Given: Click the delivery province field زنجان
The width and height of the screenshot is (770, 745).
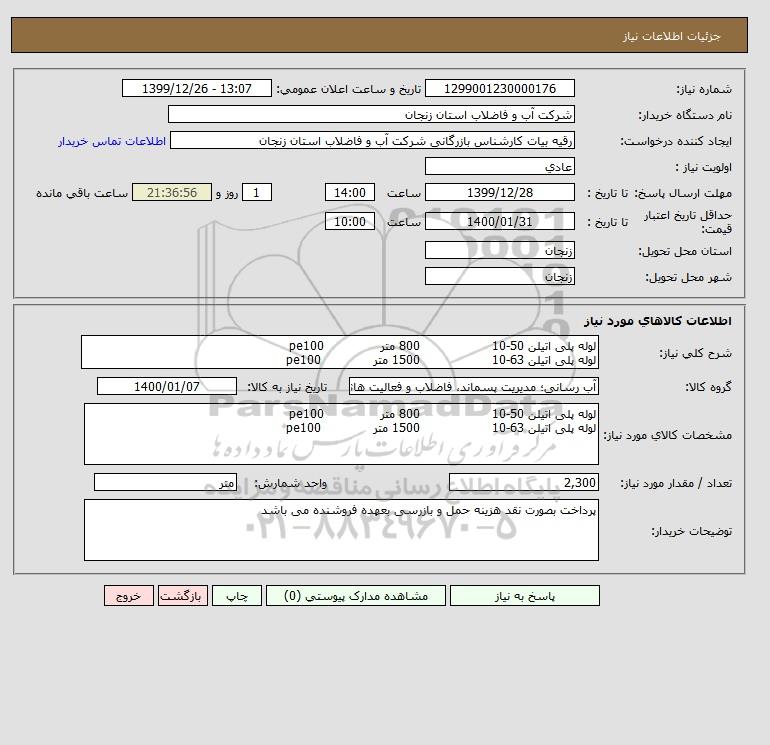Looking at the screenshot, I should (x=499, y=250).
